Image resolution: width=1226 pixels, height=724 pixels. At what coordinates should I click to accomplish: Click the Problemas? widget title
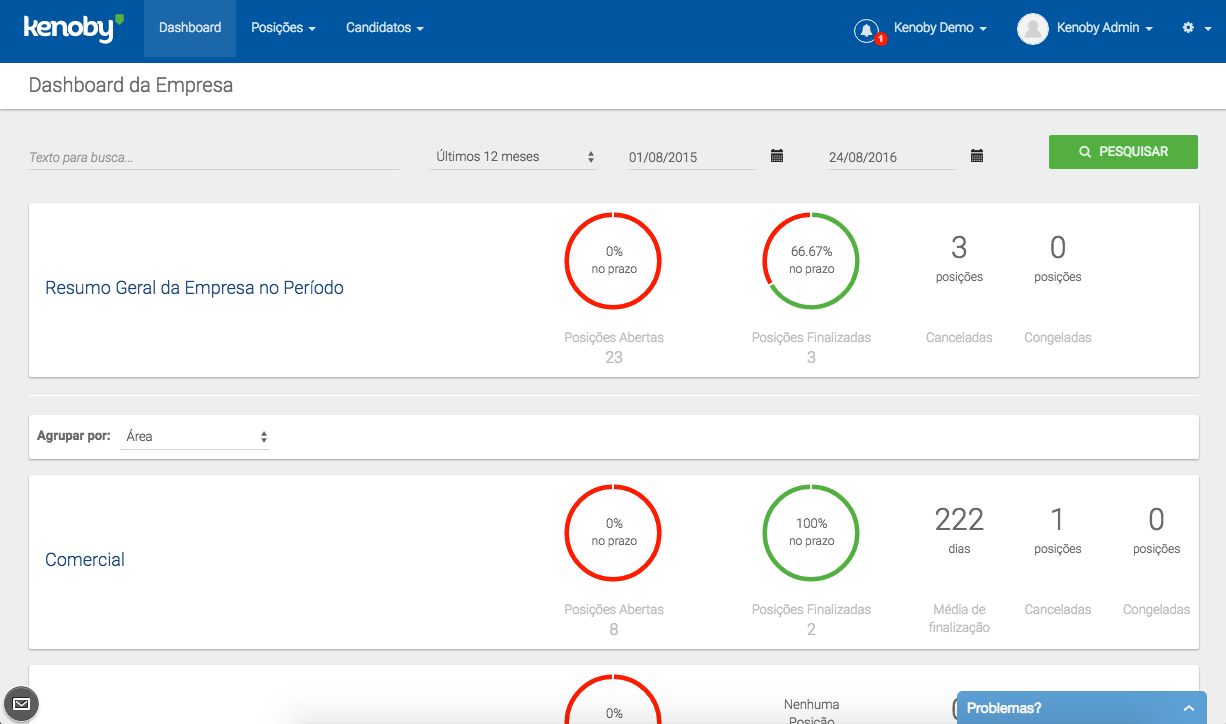click(x=1004, y=708)
